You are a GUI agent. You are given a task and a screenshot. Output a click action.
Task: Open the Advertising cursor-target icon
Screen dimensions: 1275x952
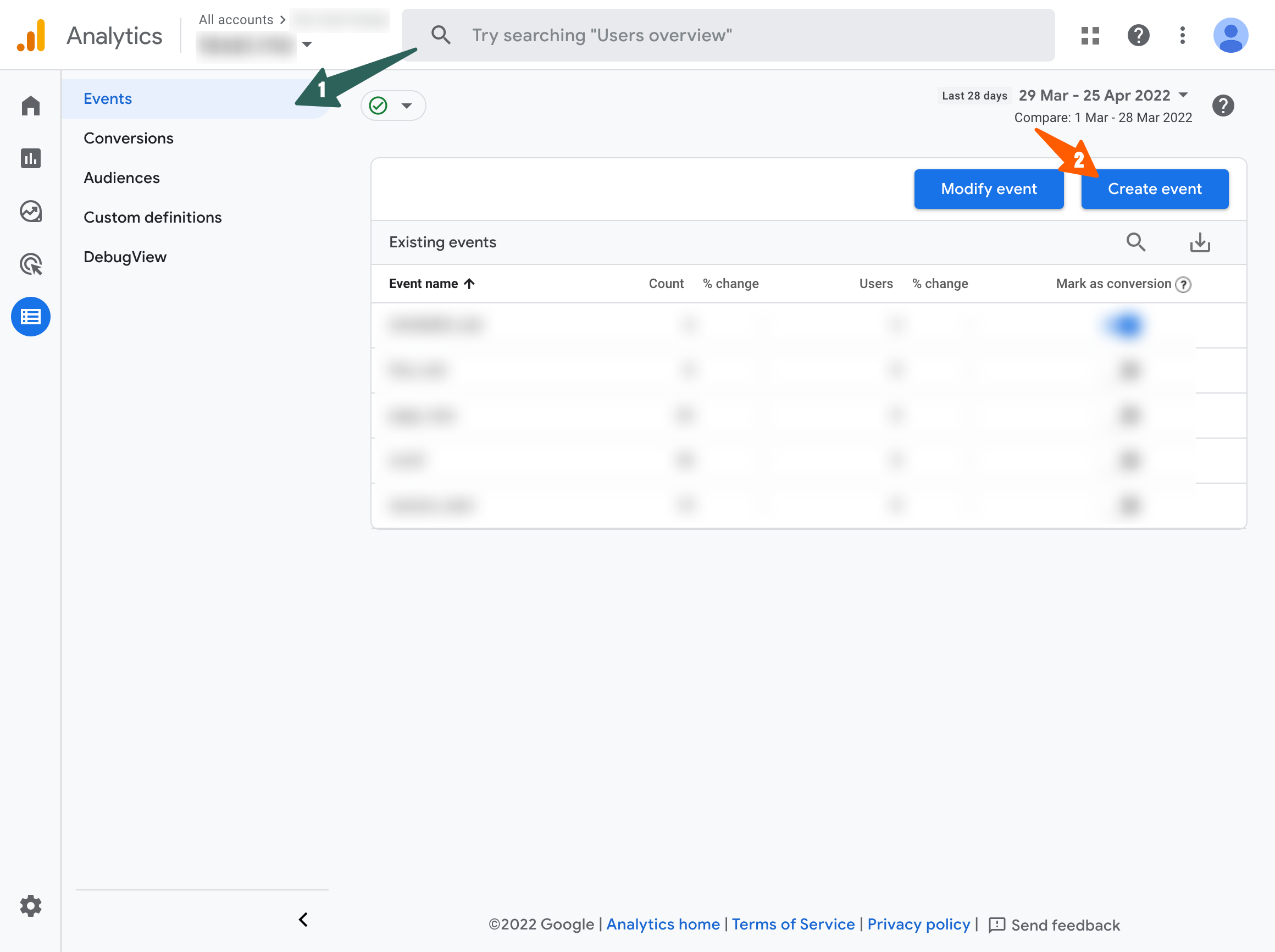(x=31, y=264)
